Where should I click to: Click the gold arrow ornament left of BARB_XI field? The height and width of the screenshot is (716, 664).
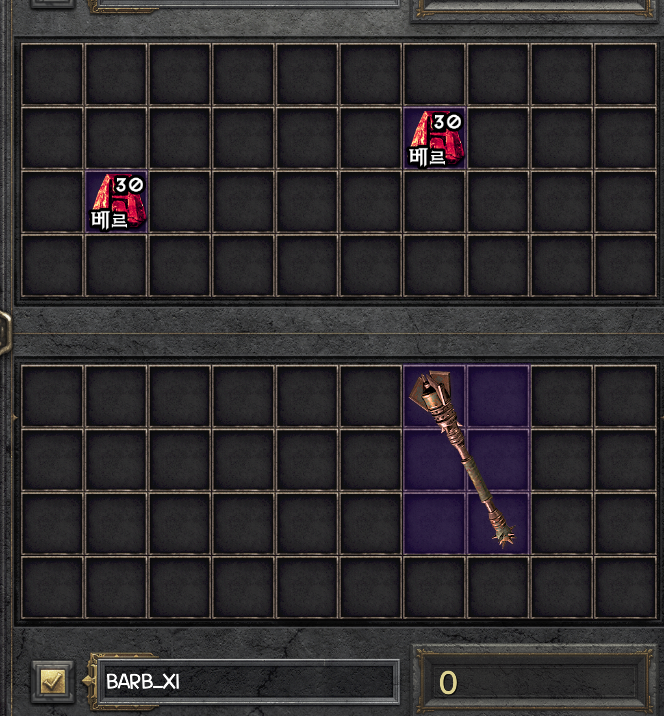click(x=89, y=681)
